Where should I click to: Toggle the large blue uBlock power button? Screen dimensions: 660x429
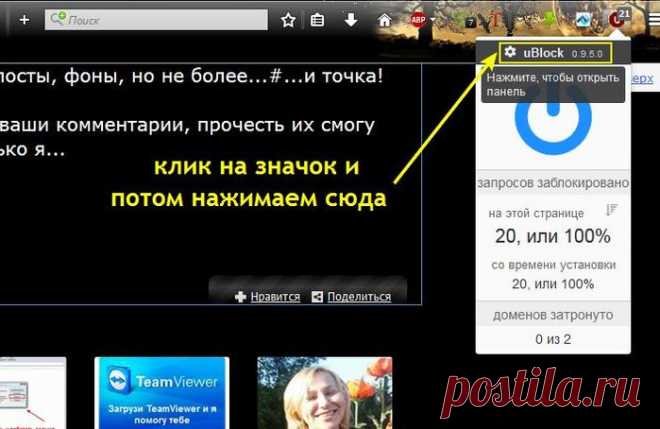point(553,120)
